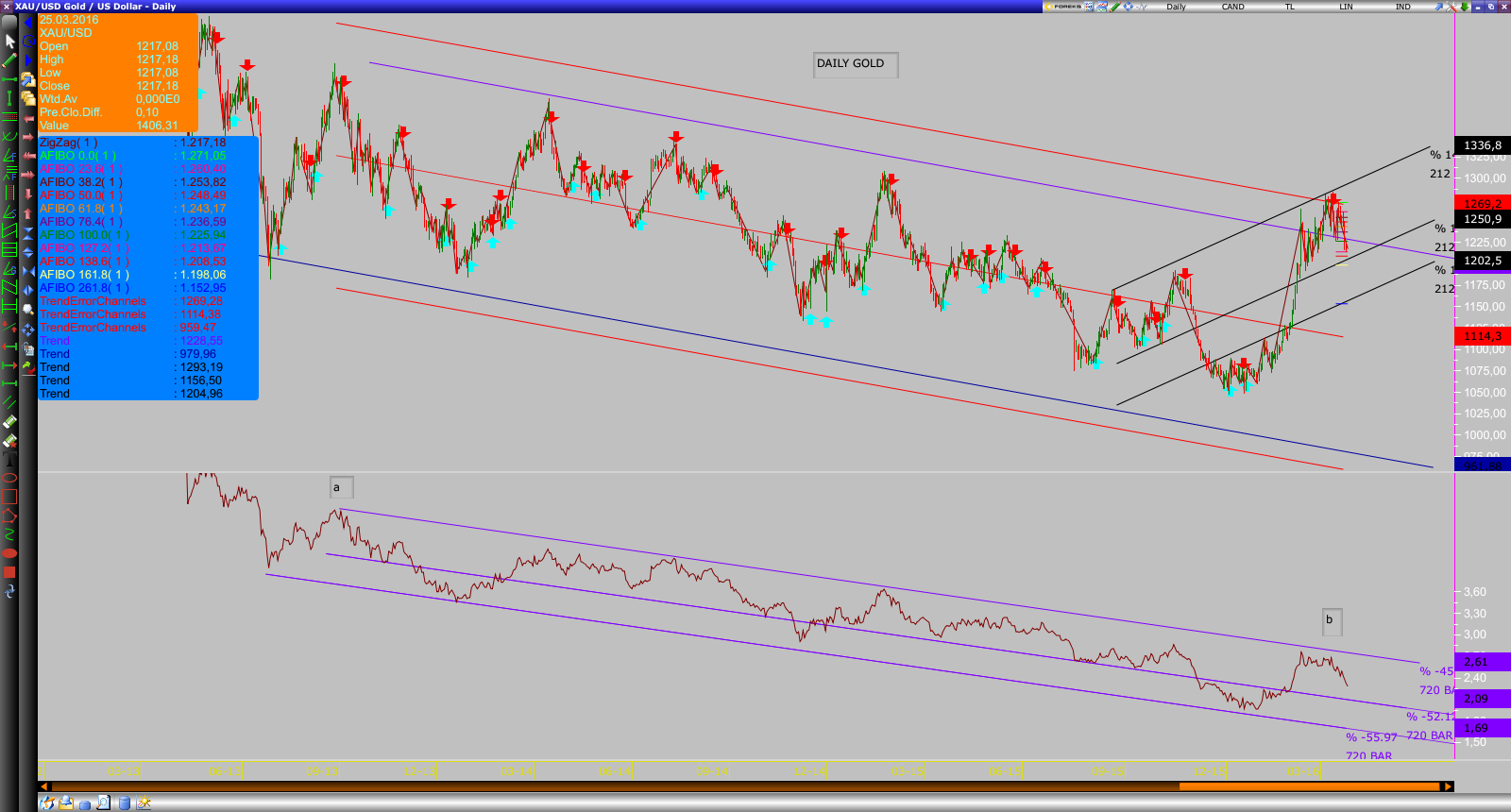Select the filled red ellipse tool
Image resolution: width=1511 pixels, height=812 pixels.
point(9,553)
